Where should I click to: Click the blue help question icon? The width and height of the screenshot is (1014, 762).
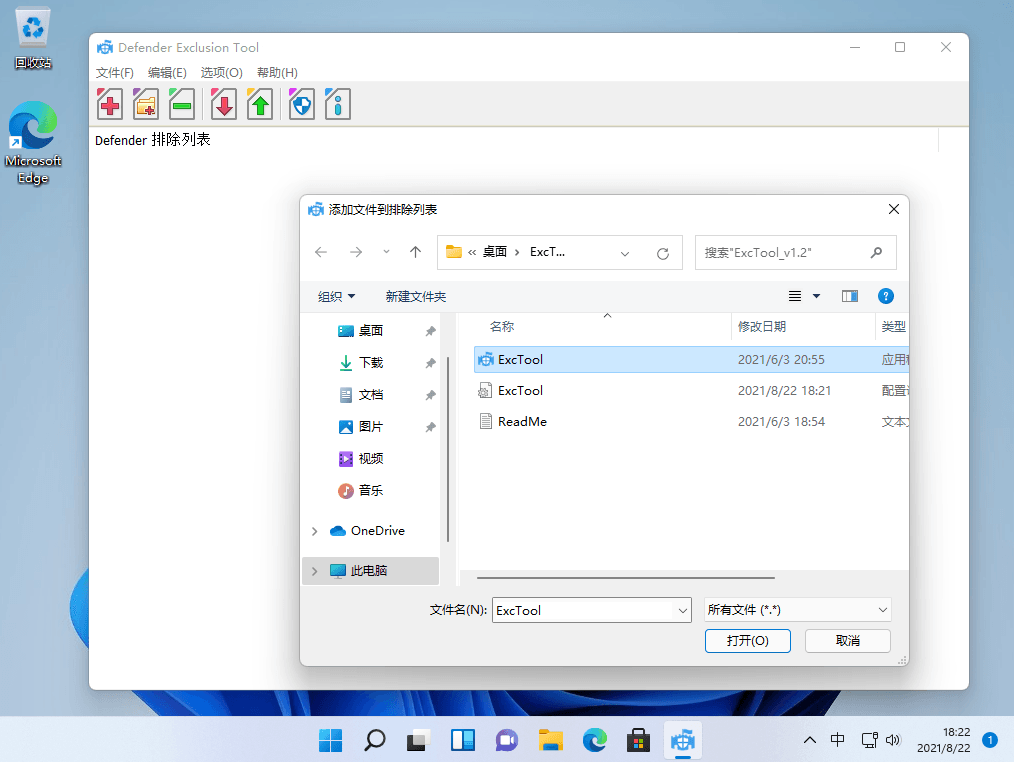885,296
